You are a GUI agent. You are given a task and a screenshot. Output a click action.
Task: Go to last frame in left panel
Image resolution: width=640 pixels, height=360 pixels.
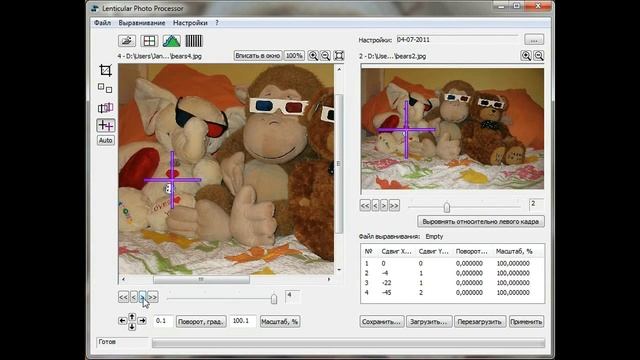(x=153, y=297)
